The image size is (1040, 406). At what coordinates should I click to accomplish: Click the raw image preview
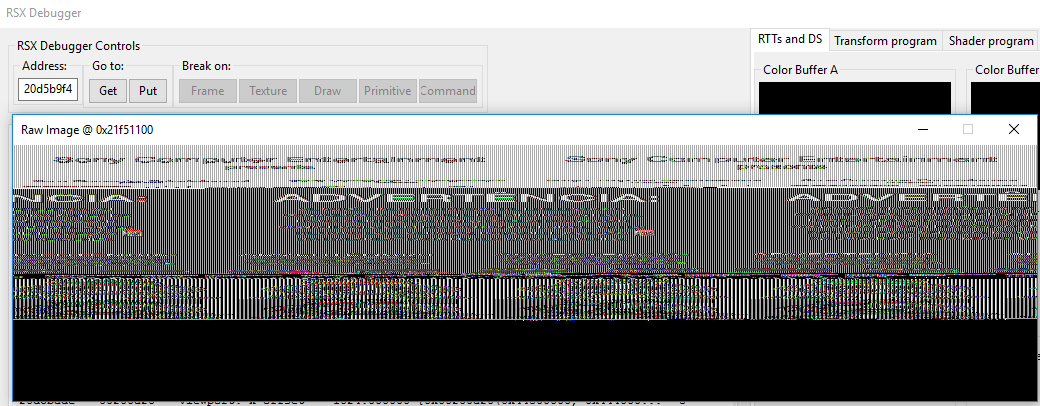click(x=525, y=272)
